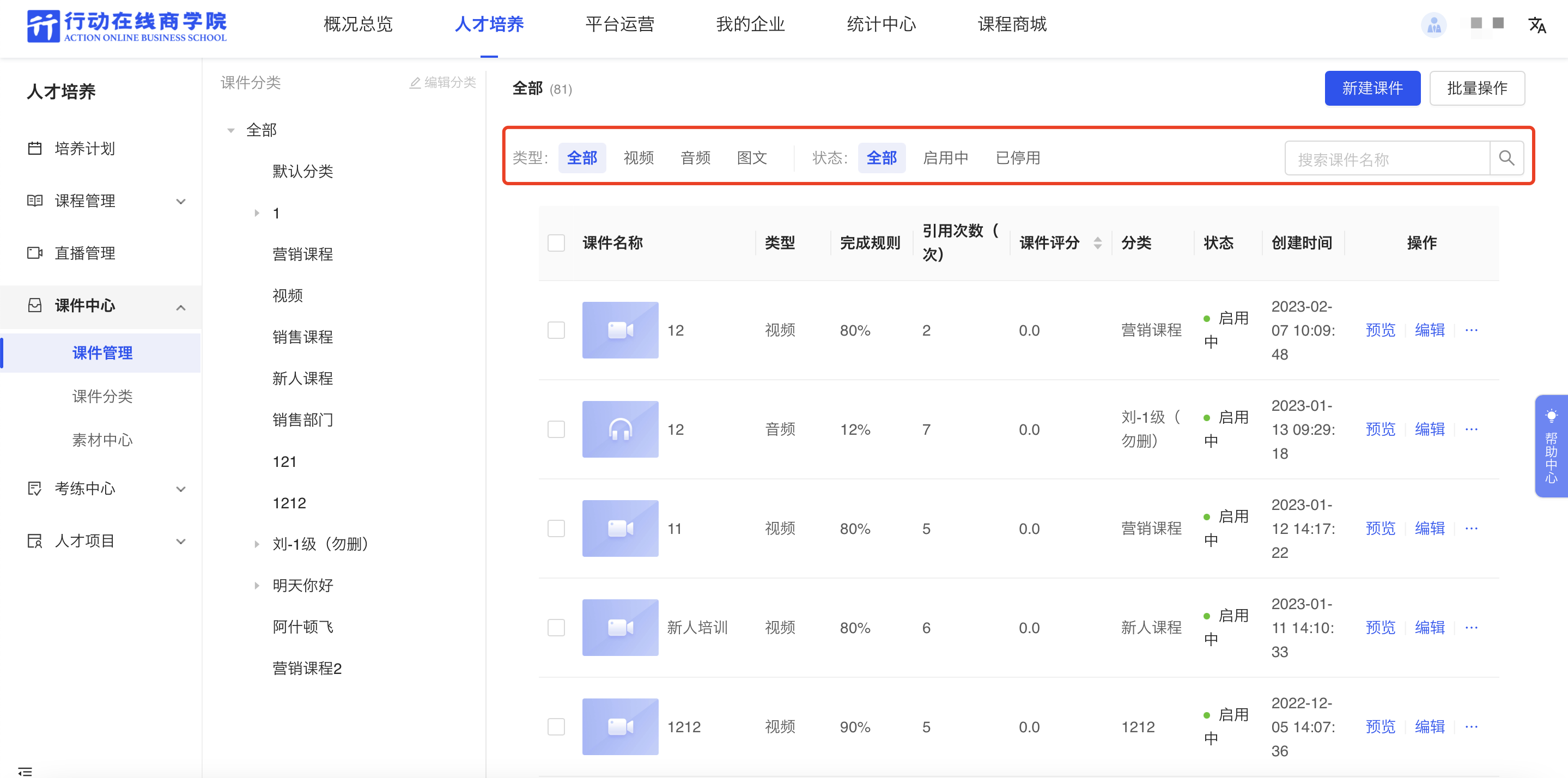Click video thumbnail of 新人培训
The width and height of the screenshot is (1568, 778).
tap(620, 628)
